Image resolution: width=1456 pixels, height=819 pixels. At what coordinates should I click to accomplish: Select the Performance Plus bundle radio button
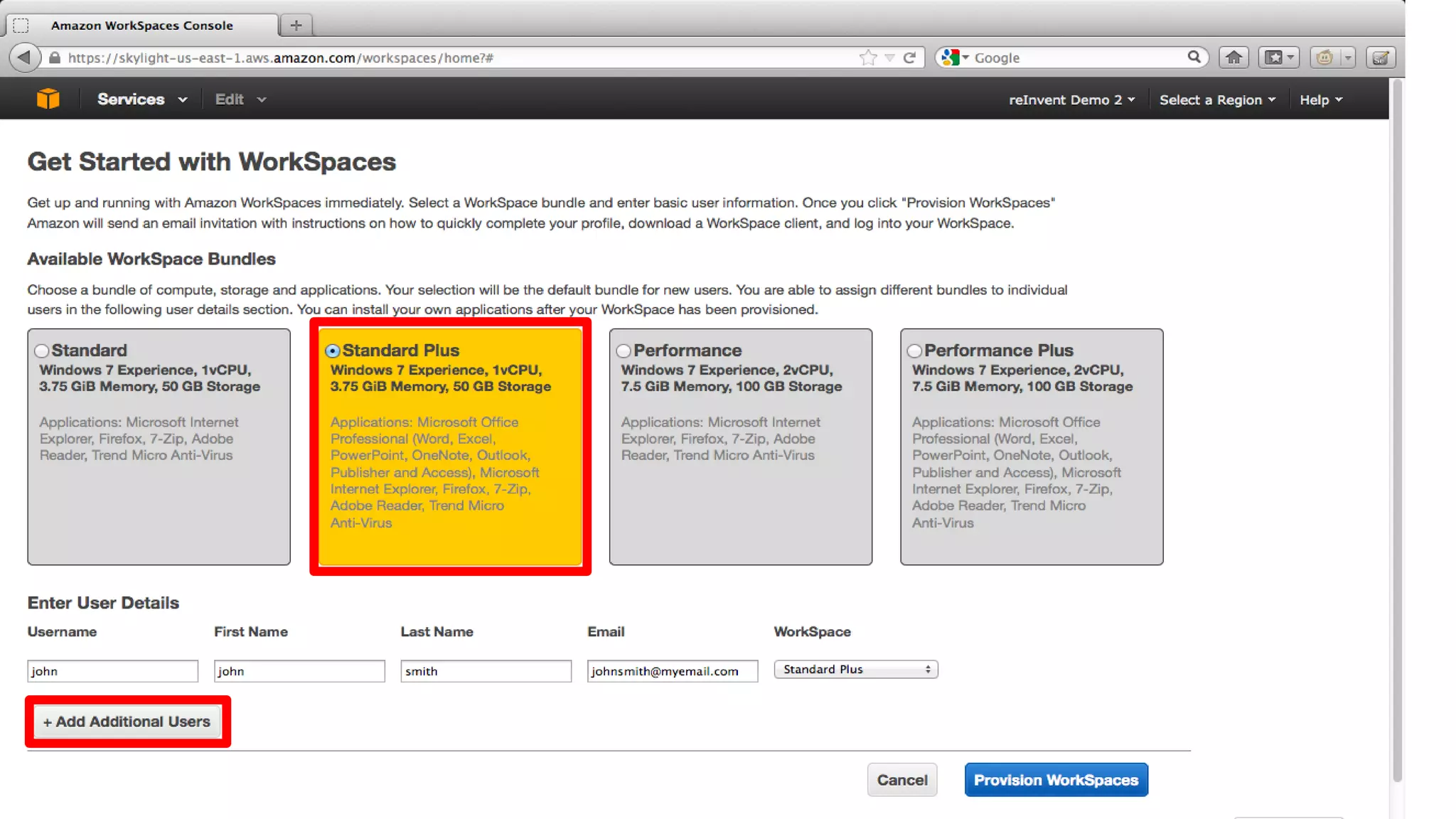(x=914, y=351)
